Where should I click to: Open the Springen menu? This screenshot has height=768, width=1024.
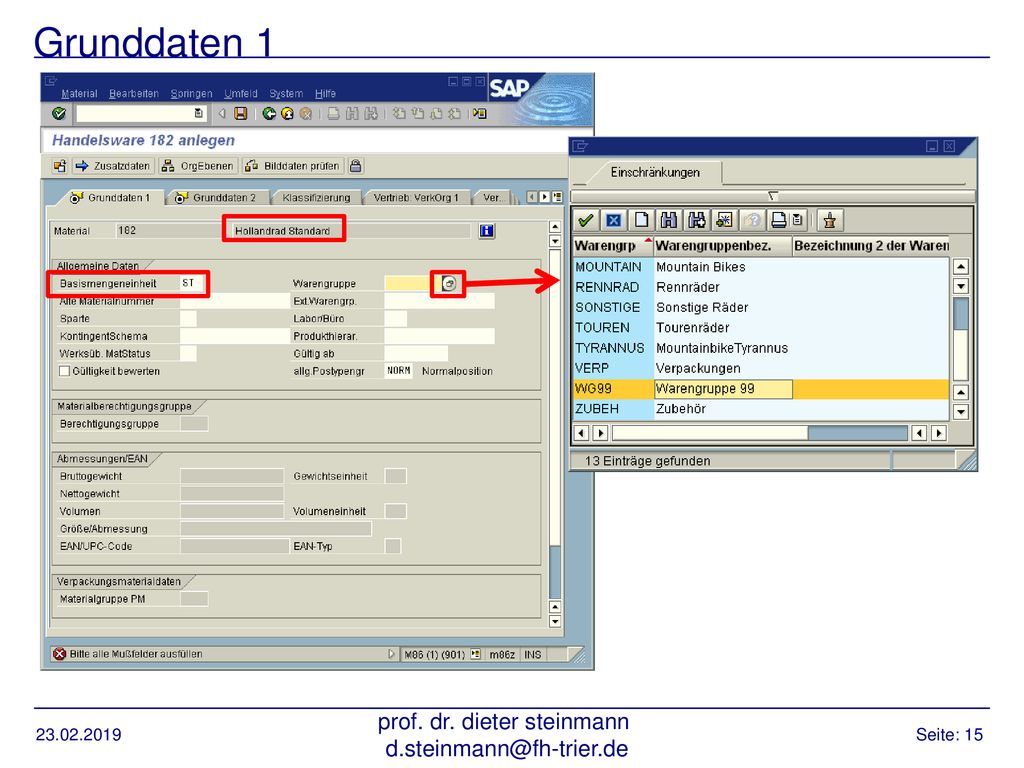(191, 93)
